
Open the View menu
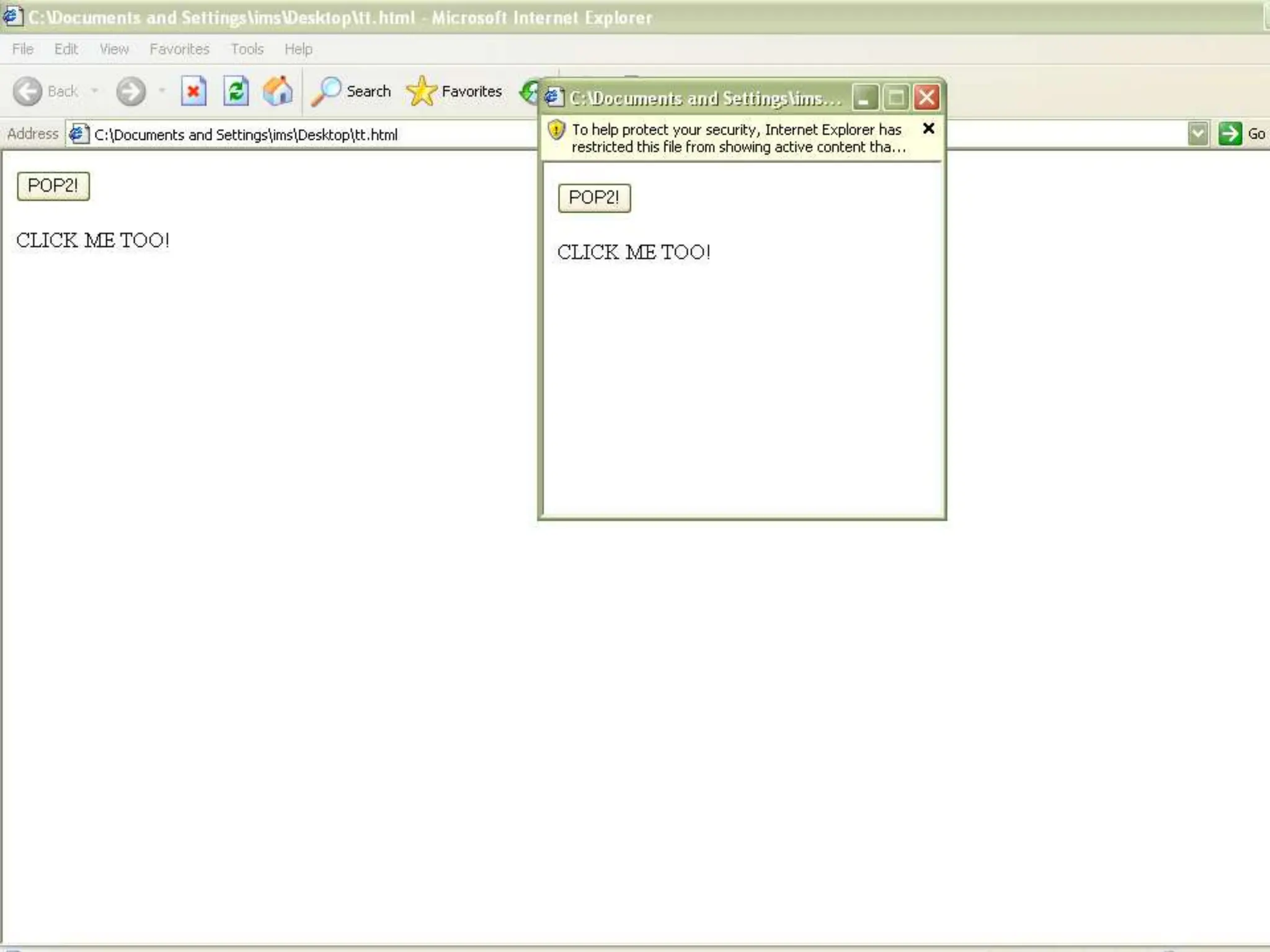click(x=114, y=49)
